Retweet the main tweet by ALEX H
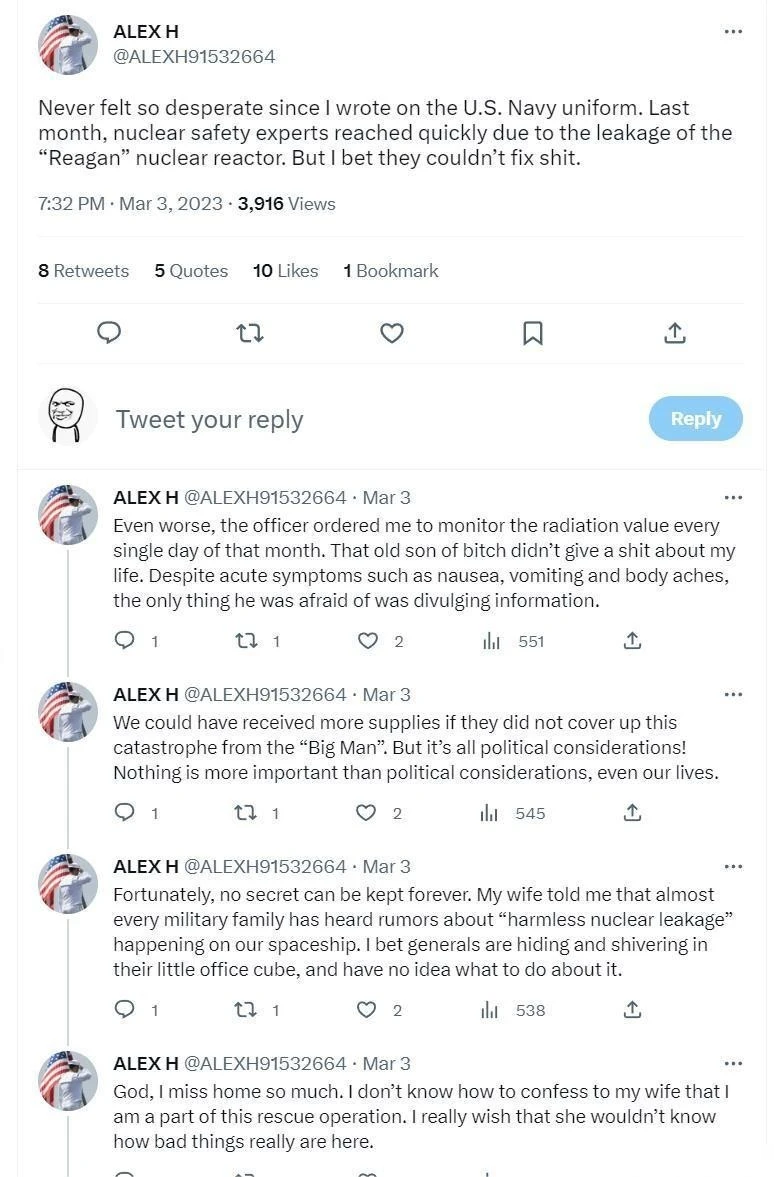This screenshot has width=774, height=1177. [250, 332]
